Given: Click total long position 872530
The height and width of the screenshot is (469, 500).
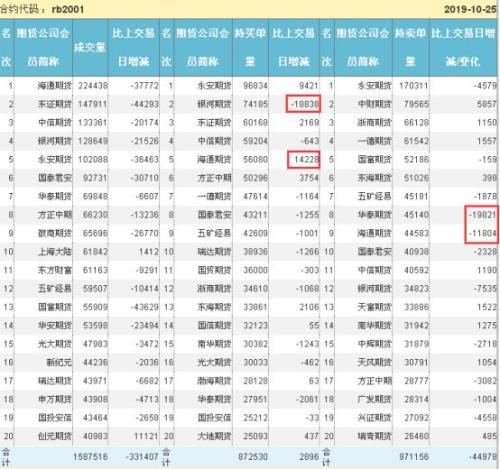Looking at the screenshot, I should coord(253,457).
